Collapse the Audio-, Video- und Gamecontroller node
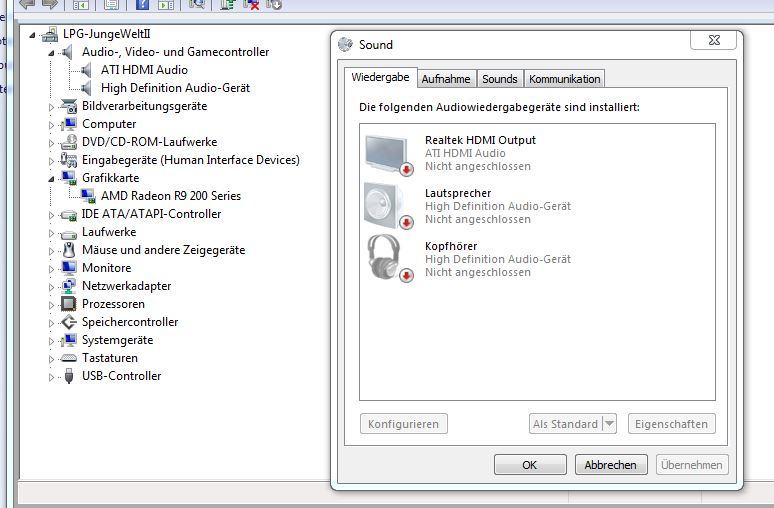 pyautogui.click(x=51, y=53)
